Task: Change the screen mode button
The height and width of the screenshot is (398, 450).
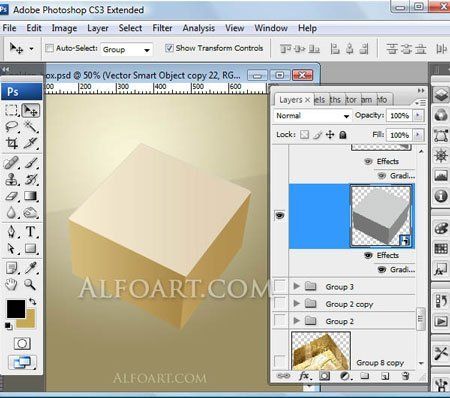Action: coord(22,363)
